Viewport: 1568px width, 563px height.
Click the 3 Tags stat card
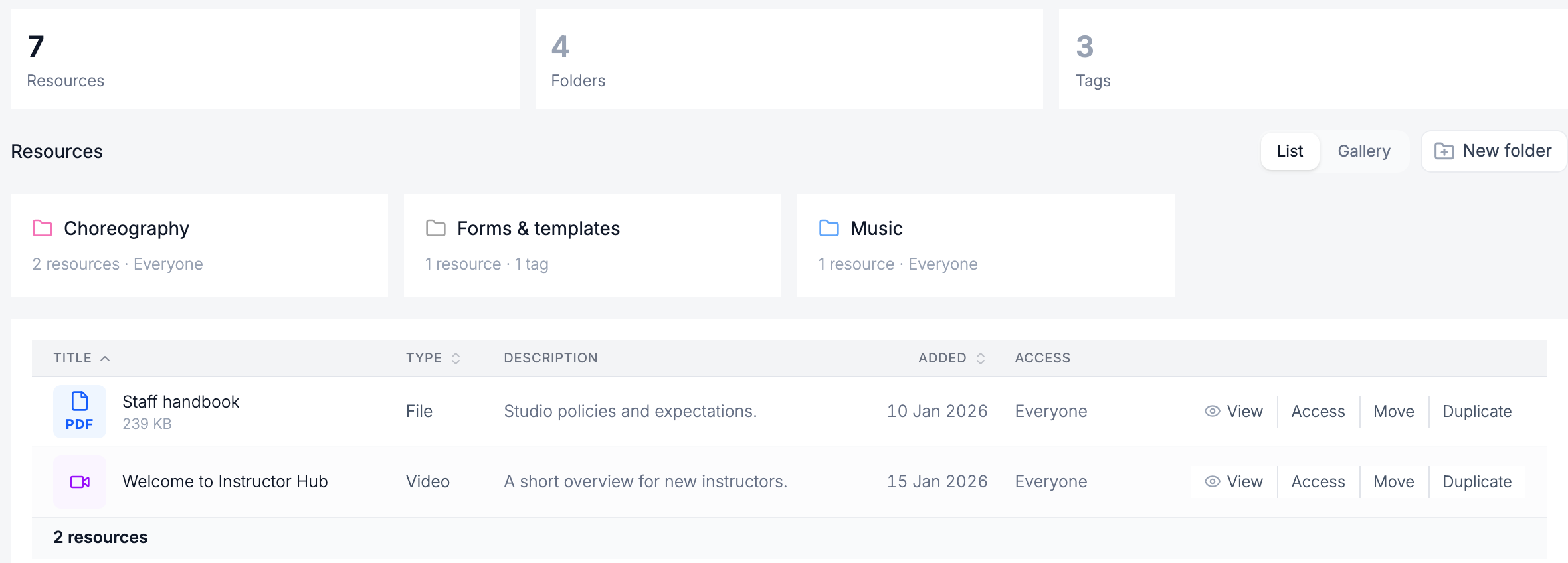pos(1314,59)
